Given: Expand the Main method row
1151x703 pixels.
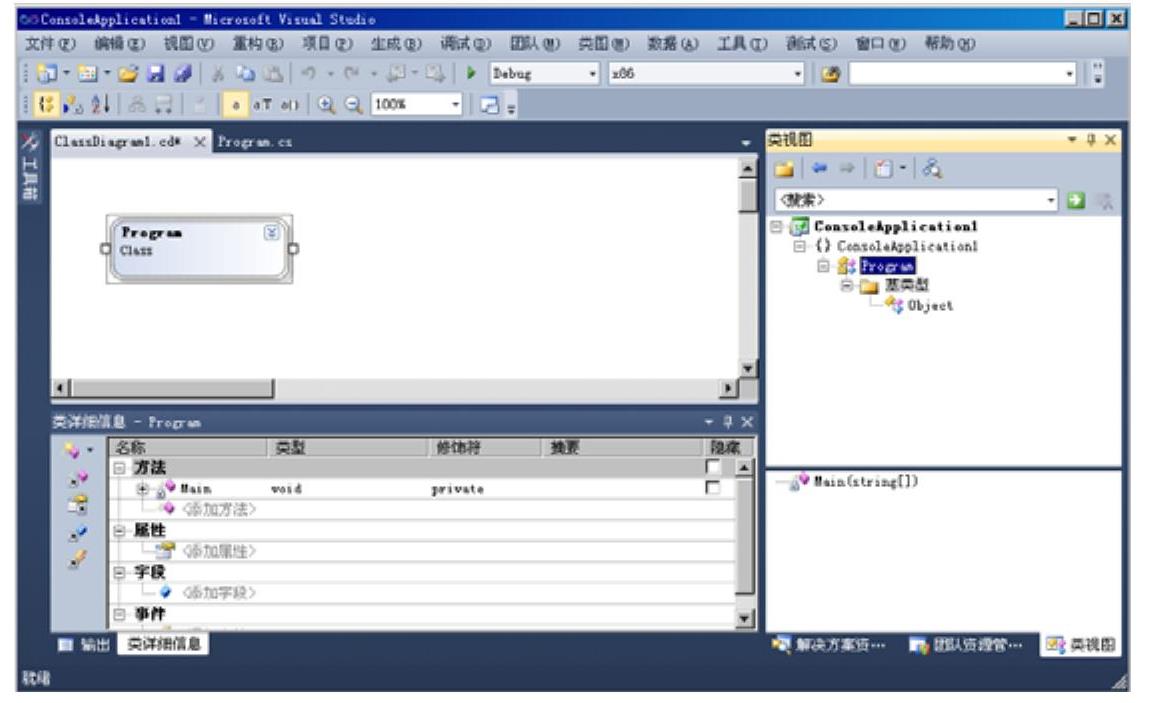Looking at the screenshot, I should (142, 488).
